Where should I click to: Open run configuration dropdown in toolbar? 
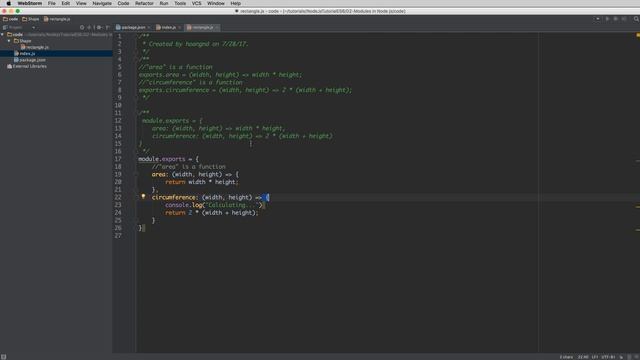click(598, 19)
